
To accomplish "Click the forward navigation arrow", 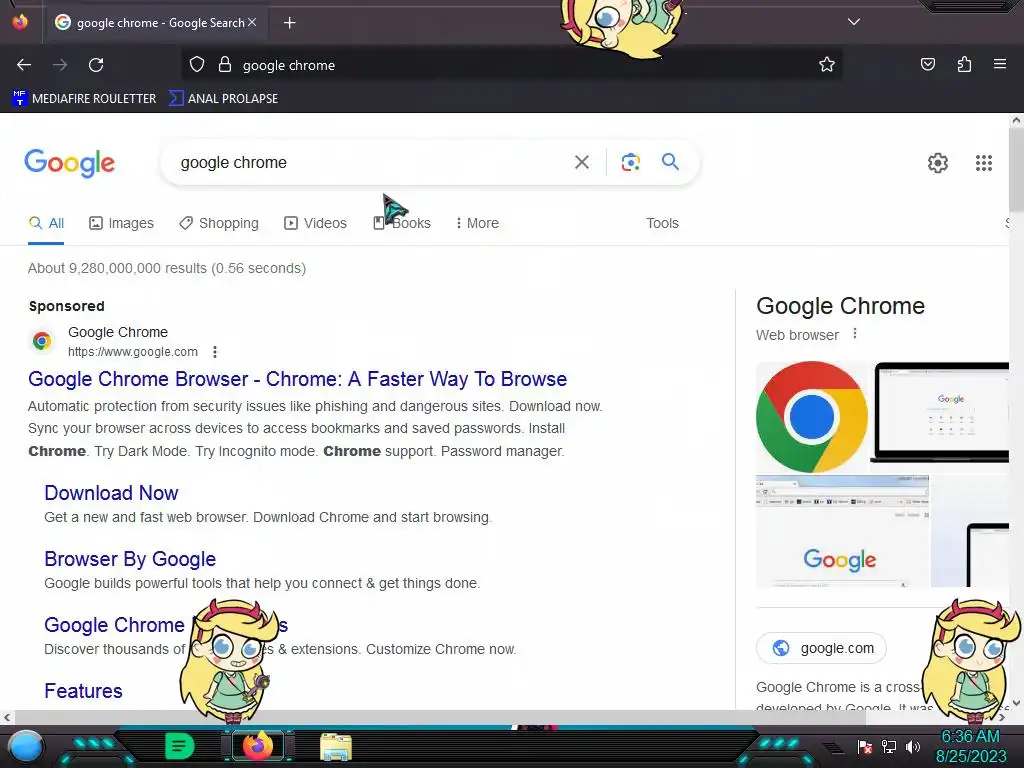I will (x=60, y=65).
